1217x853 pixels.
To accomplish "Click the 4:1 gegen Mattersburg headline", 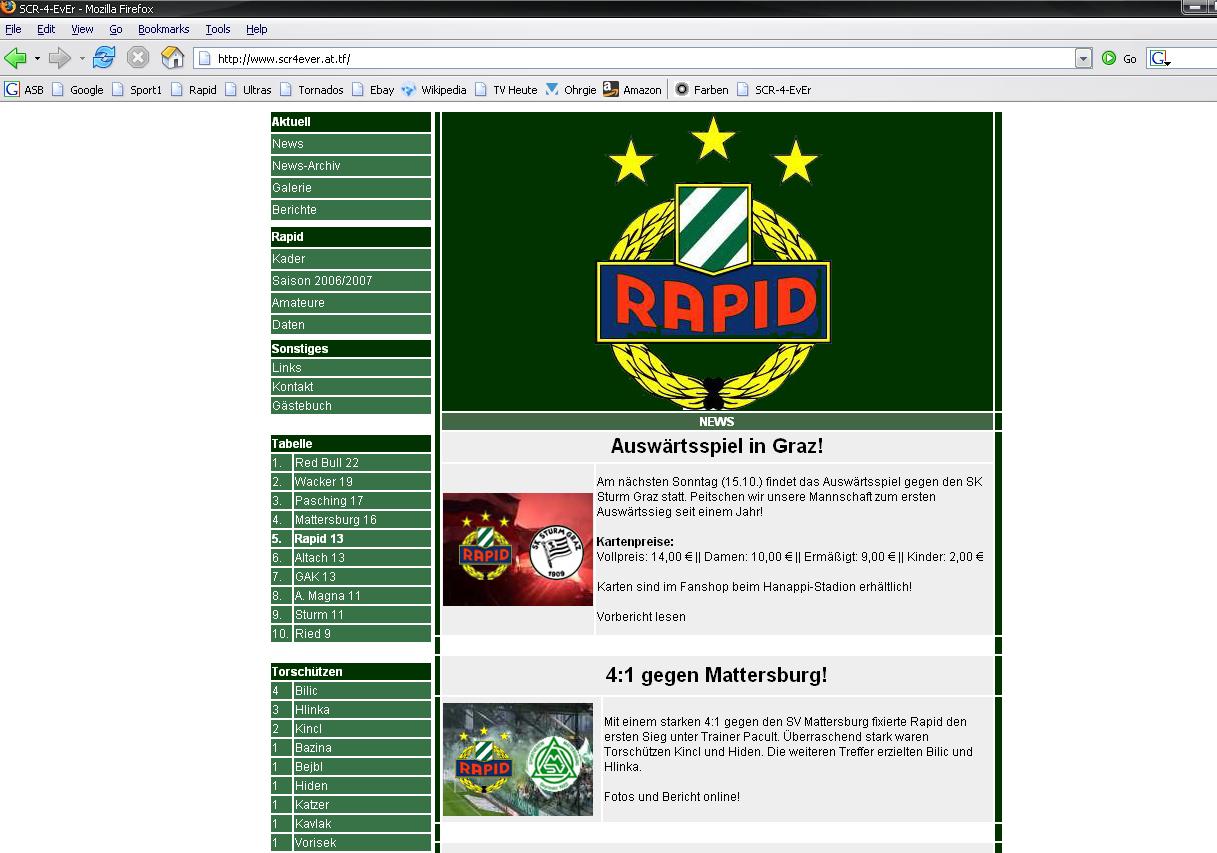I will pyautogui.click(x=717, y=675).
